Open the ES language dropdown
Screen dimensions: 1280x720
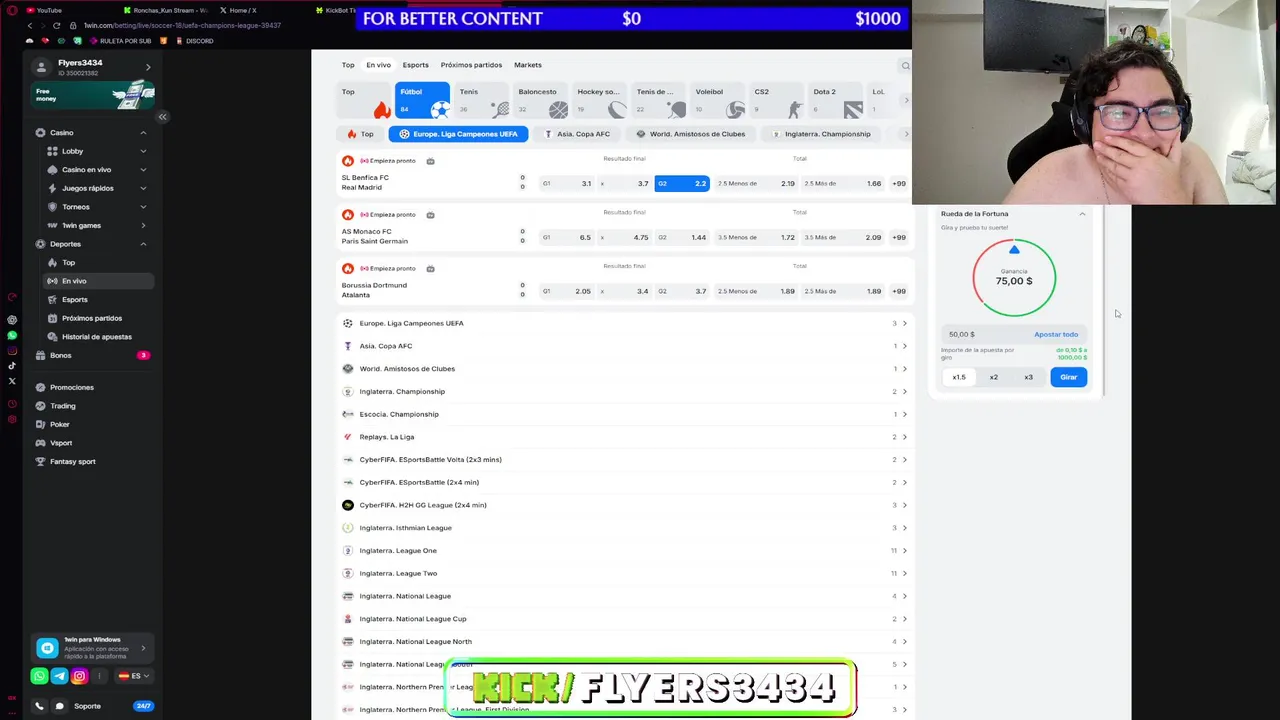133,676
